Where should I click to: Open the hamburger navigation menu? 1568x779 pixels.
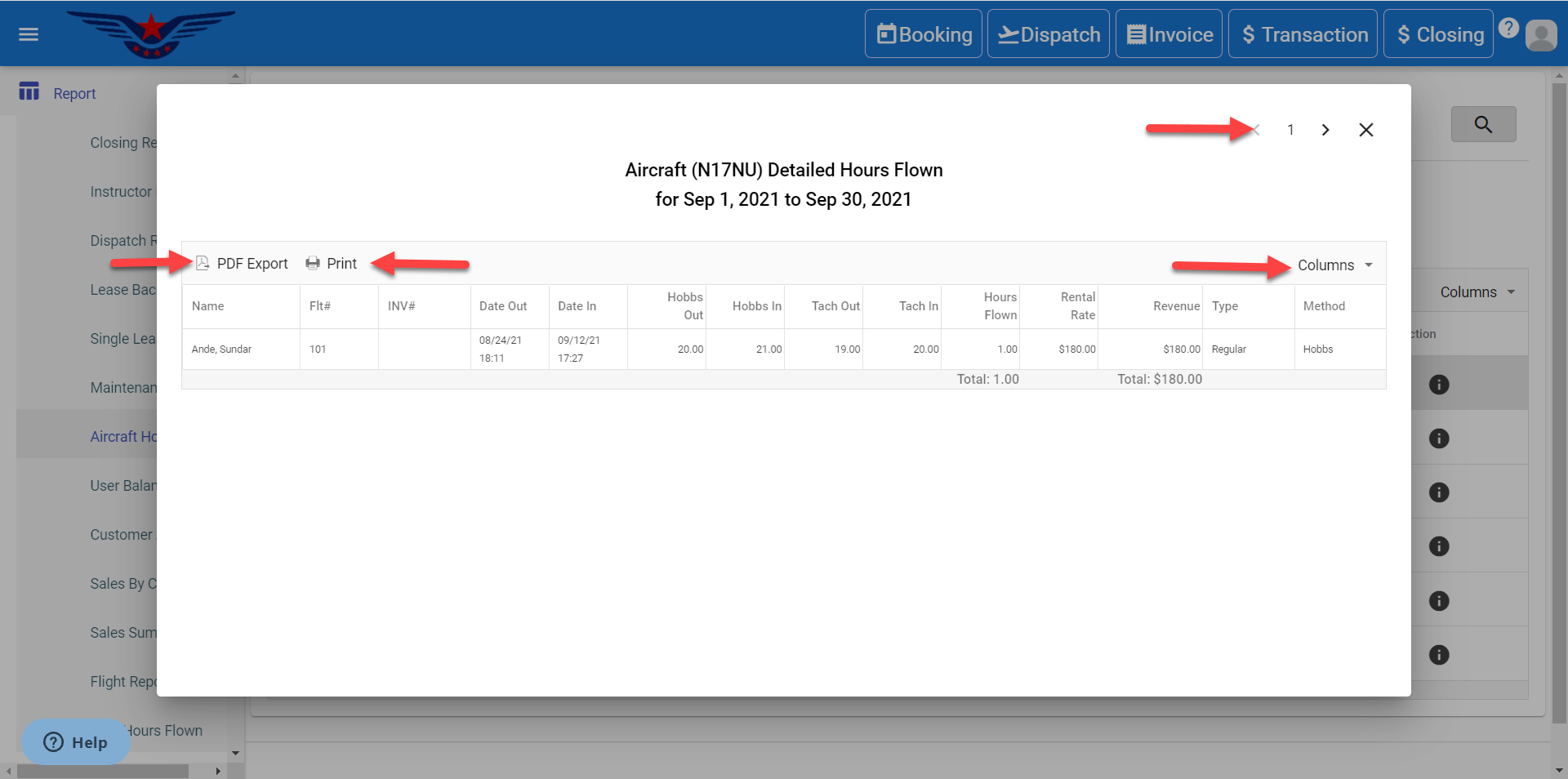coord(29,34)
